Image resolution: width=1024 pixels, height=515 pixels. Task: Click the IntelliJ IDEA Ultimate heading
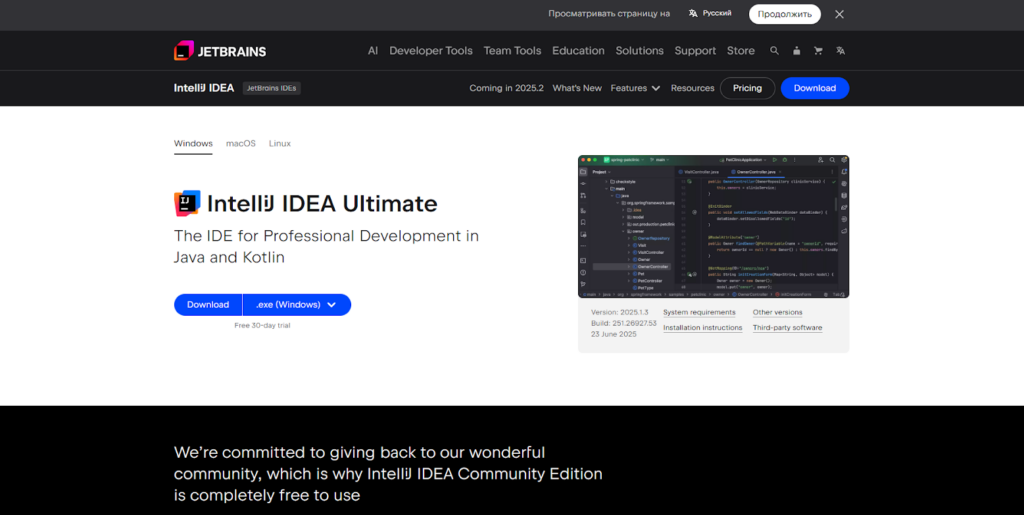pos(322,204)
